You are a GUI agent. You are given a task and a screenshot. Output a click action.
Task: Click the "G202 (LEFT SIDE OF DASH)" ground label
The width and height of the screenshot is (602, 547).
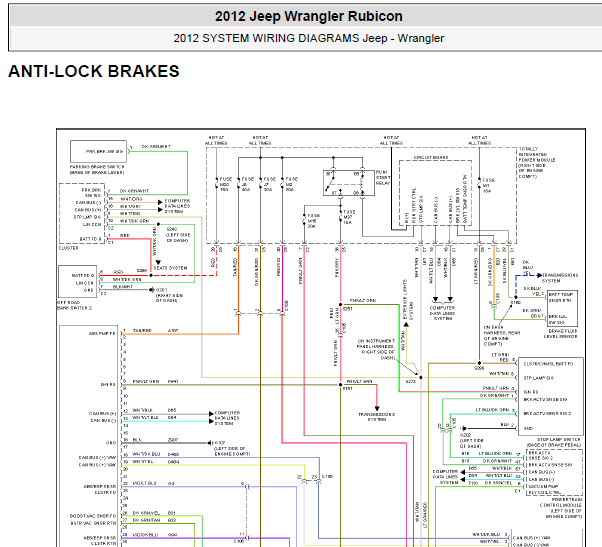coord(471,440)
